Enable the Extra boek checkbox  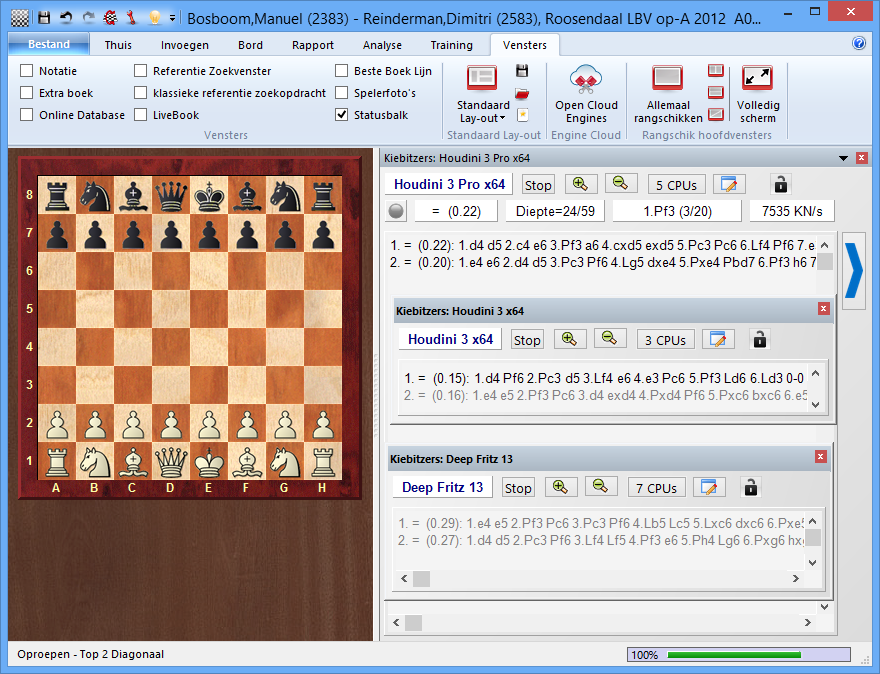(26, 93)
